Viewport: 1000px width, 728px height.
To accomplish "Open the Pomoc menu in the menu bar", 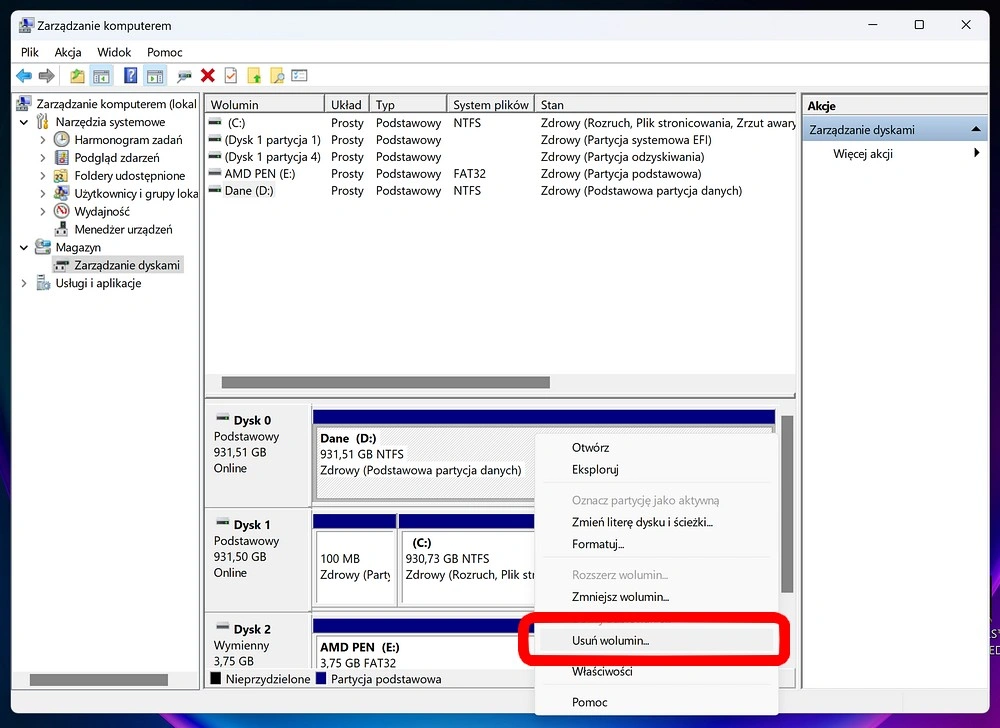I will pos(165,52).
